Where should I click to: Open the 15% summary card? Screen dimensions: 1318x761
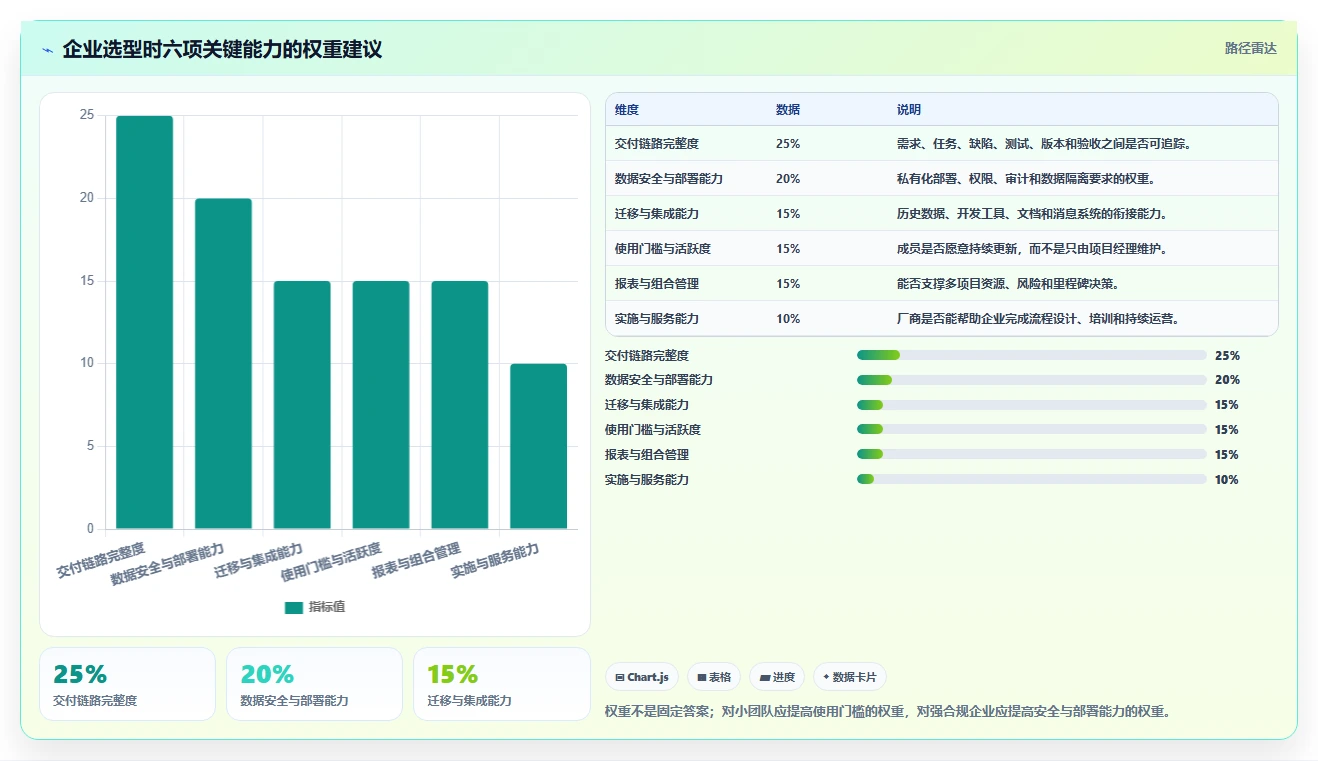point(502,684)
